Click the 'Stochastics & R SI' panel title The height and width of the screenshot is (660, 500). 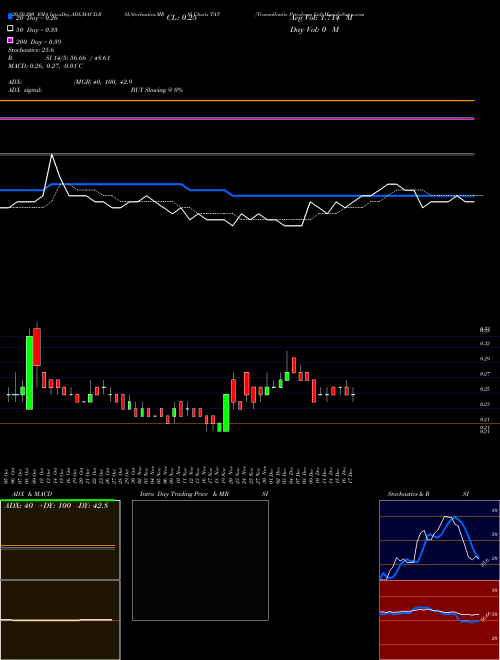(x=428, y=494)
